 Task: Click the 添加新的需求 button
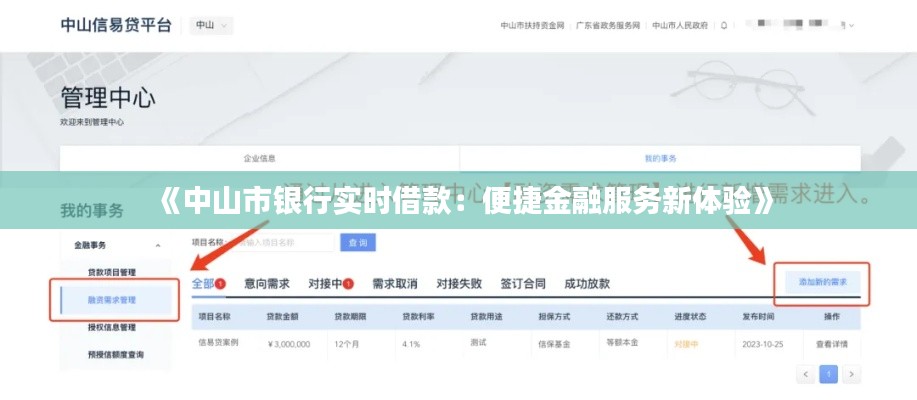(823, 282)
